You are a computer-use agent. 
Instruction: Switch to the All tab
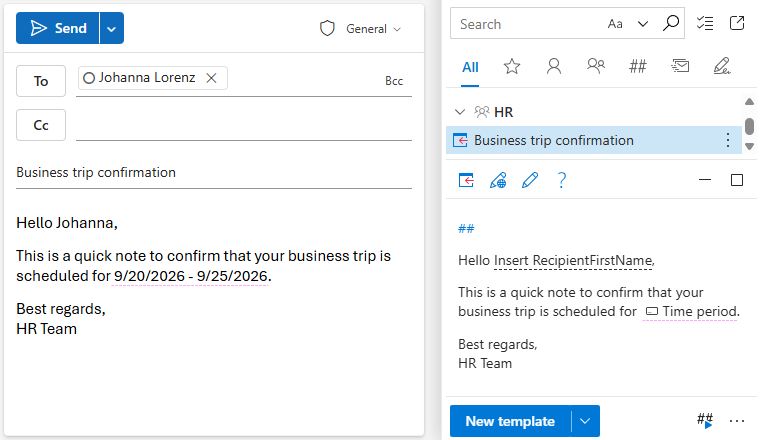point(470,67)
